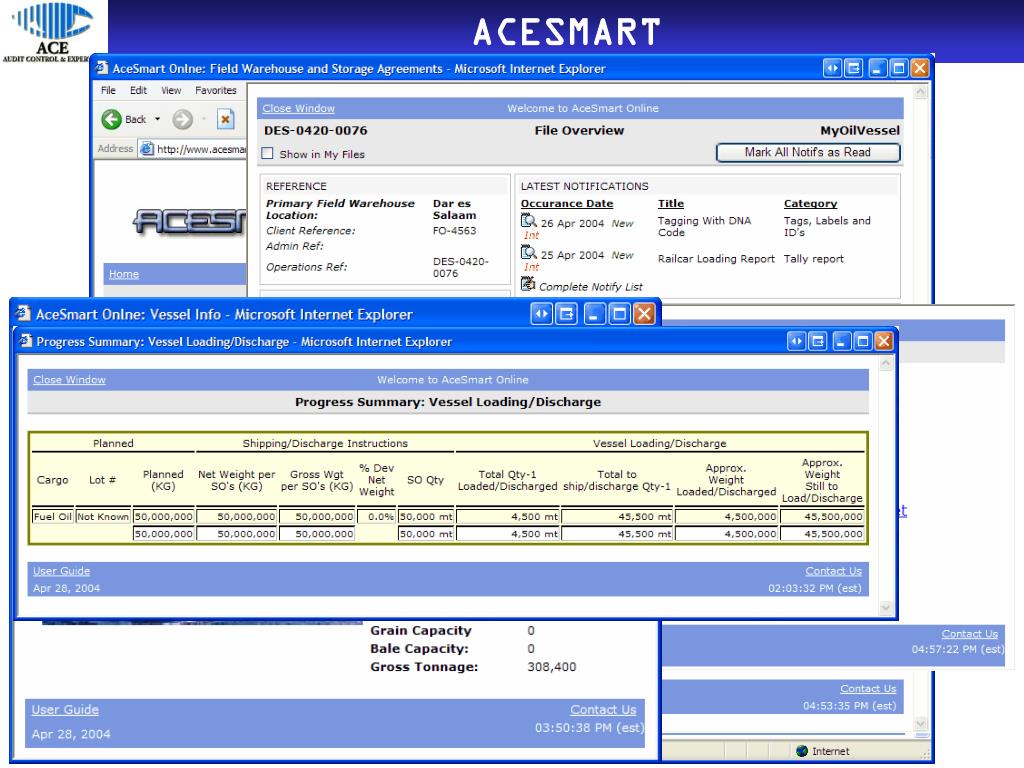Click Back arrow icon in Internet Explorer toolbar
Viewport: 1024px width, 768px height.
[x=112, y=119]
